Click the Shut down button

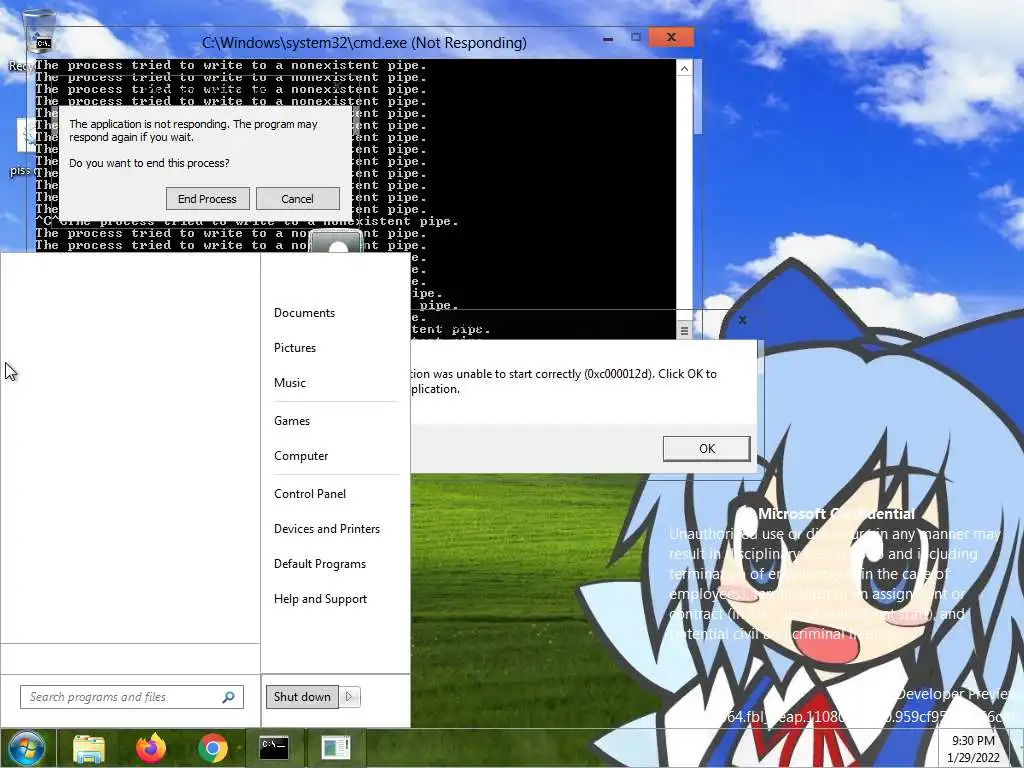302,697
